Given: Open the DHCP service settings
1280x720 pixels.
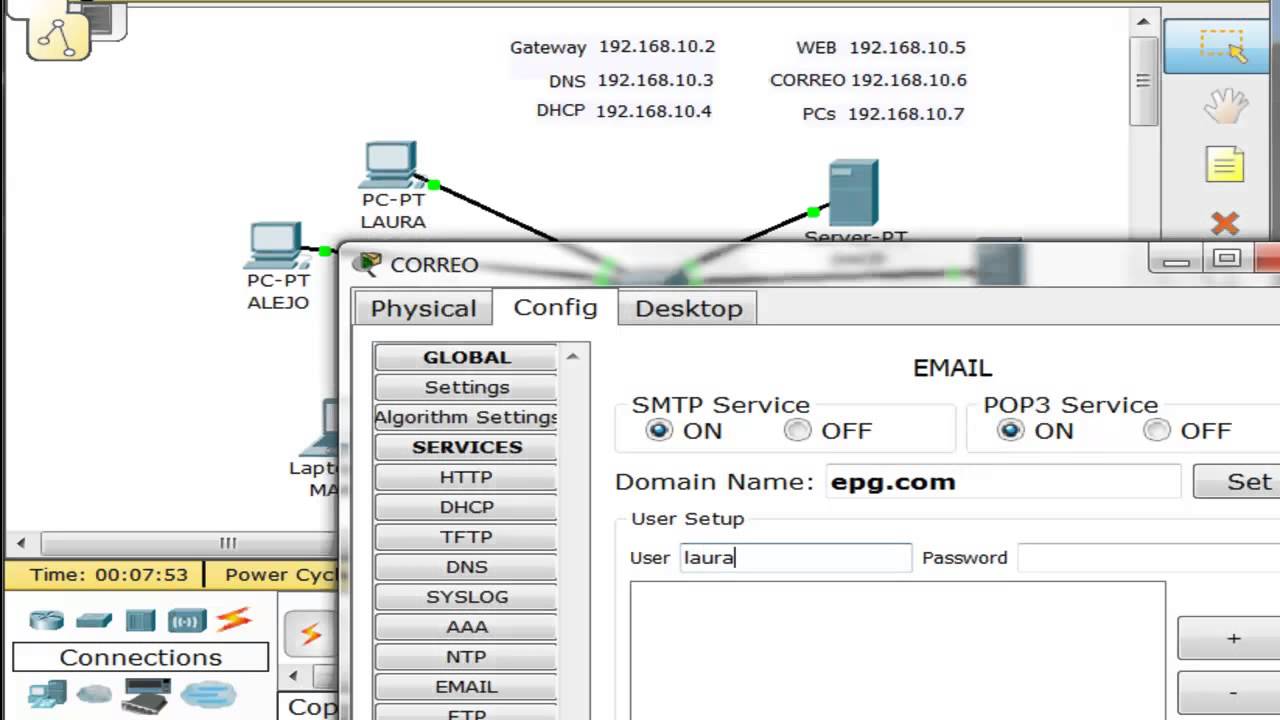Looking at the screenshot, I should 466,507.
